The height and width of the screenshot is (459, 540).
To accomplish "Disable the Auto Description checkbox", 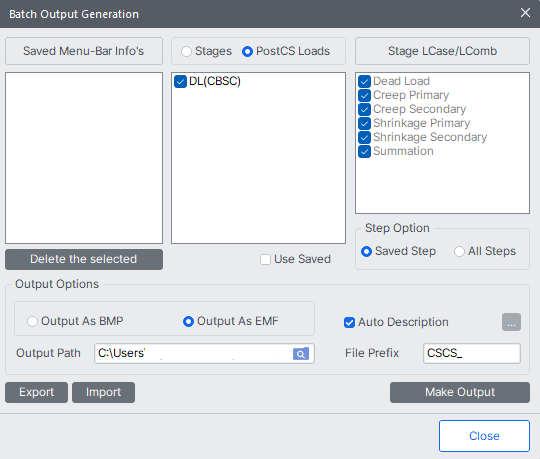I will [x=349, y=322].
